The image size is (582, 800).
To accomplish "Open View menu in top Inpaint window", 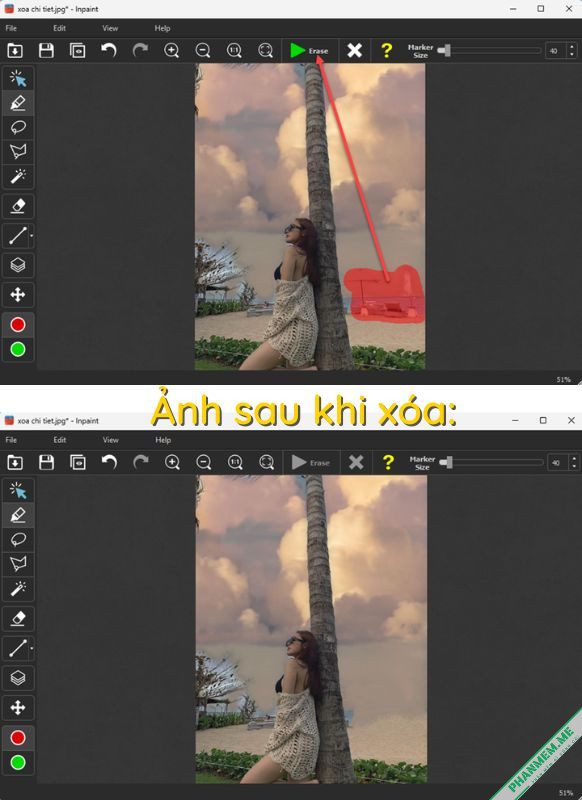I will pos(110,28).
